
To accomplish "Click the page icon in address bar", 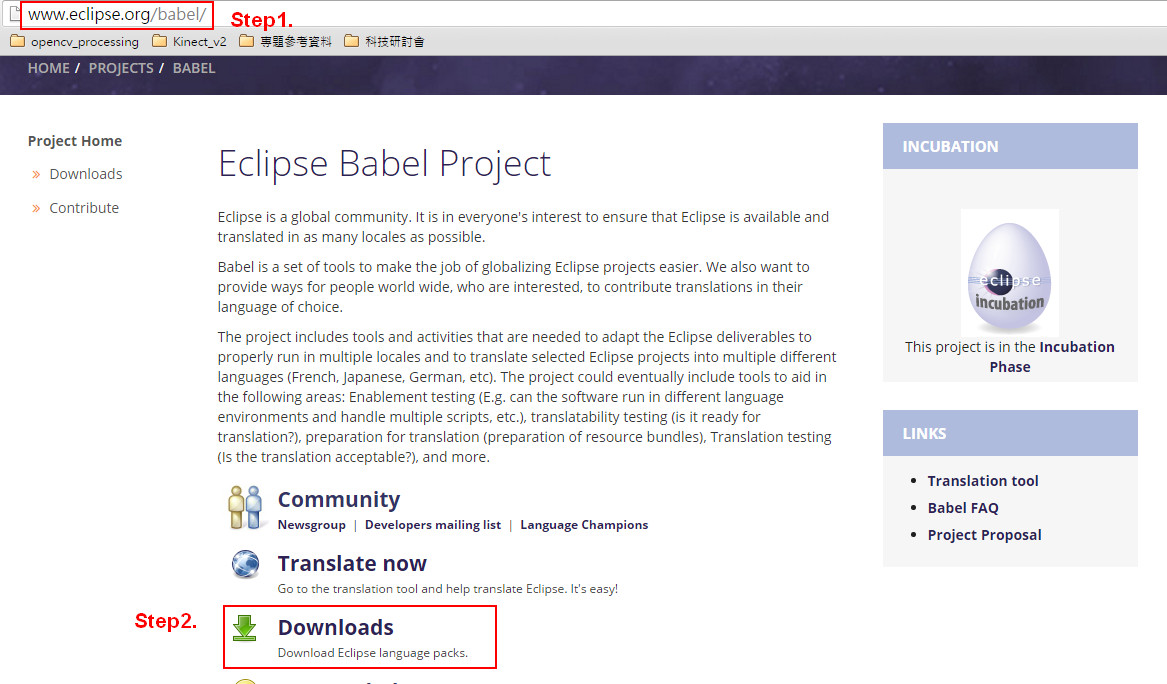I will (x=14, y=14).
